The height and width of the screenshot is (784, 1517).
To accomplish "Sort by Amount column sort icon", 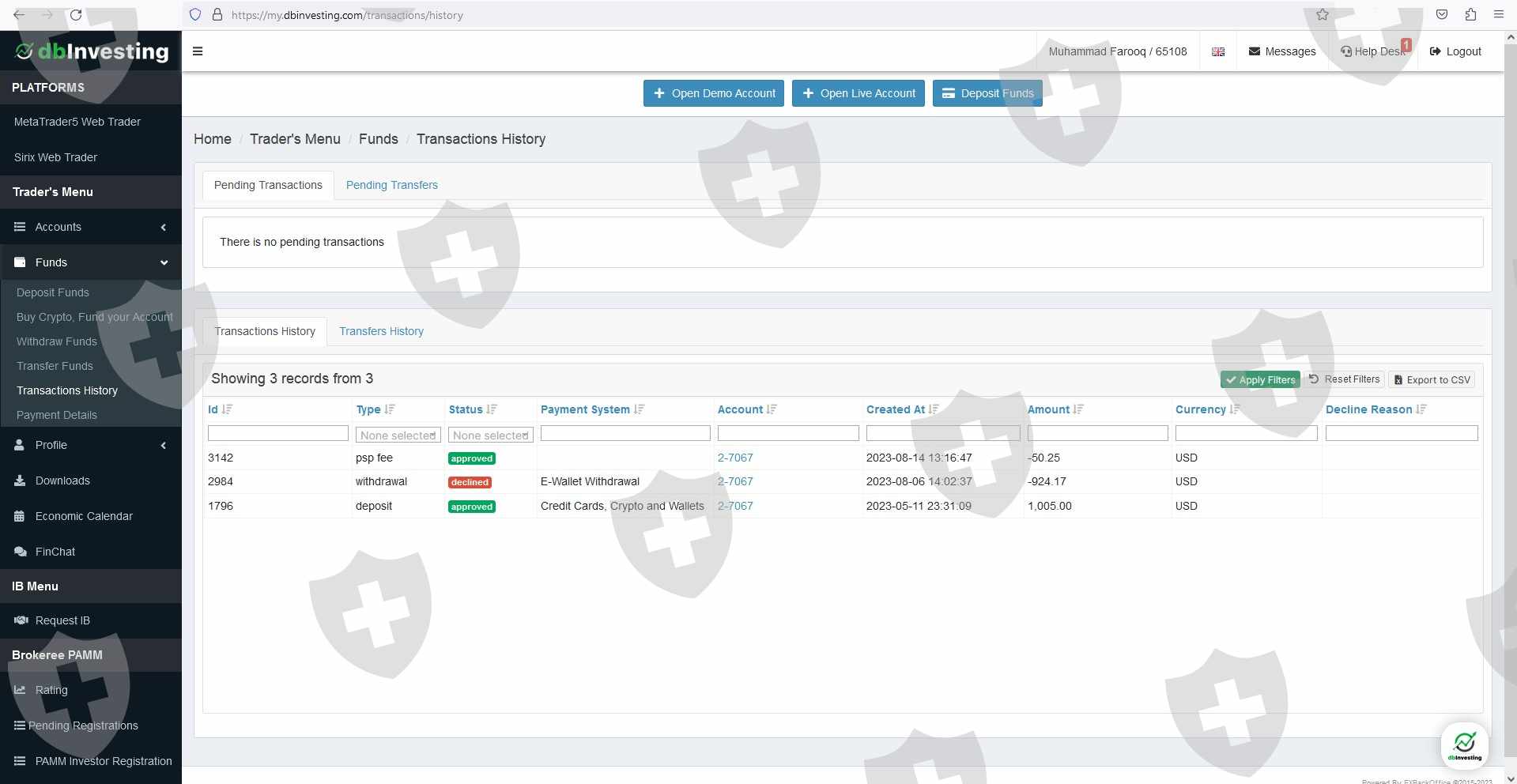I will tap(1078, 409).
